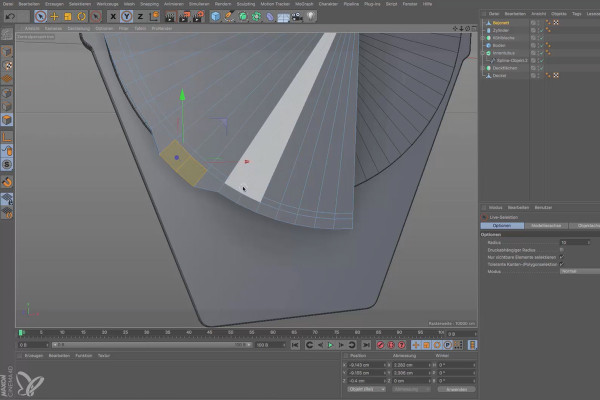Toggle the green check of Spline-Objekt.2

541,60
